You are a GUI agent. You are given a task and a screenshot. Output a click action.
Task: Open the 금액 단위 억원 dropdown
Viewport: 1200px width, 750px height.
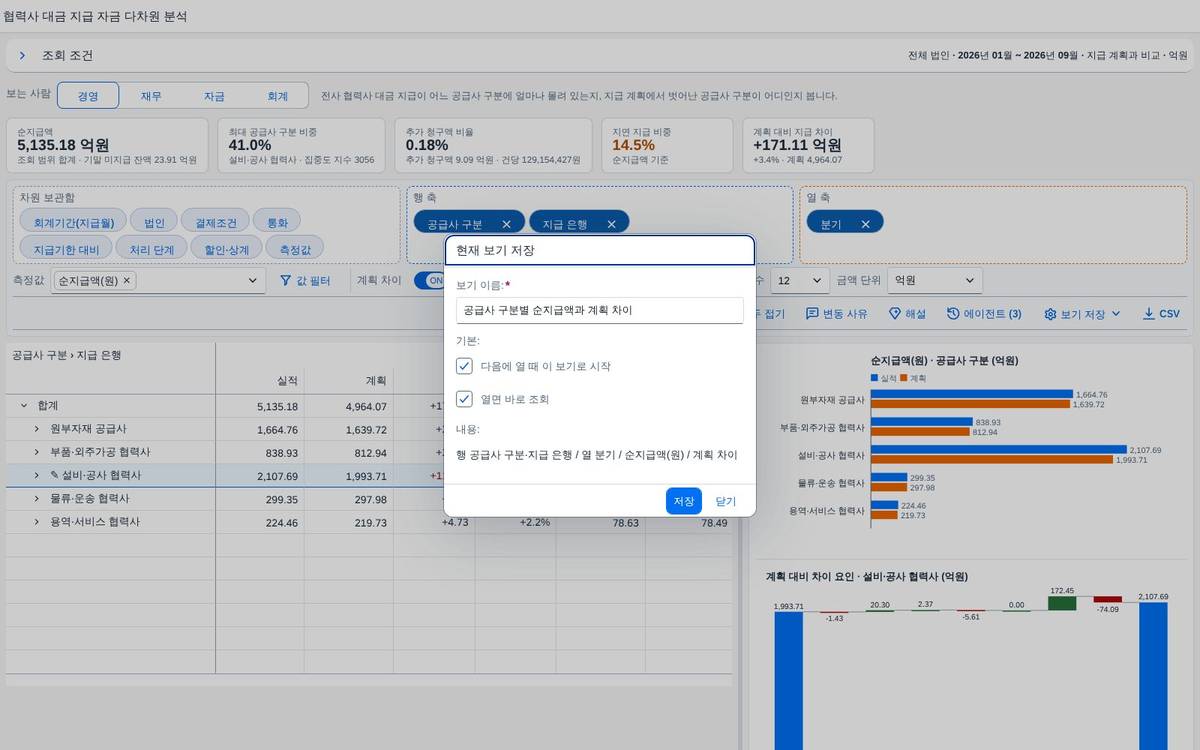pyautogui.click(x=936, y=281)
